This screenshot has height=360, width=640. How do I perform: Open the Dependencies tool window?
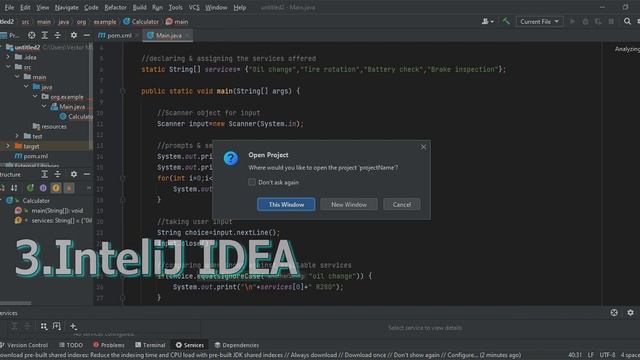pyautogui.click(x=236, y=345)
